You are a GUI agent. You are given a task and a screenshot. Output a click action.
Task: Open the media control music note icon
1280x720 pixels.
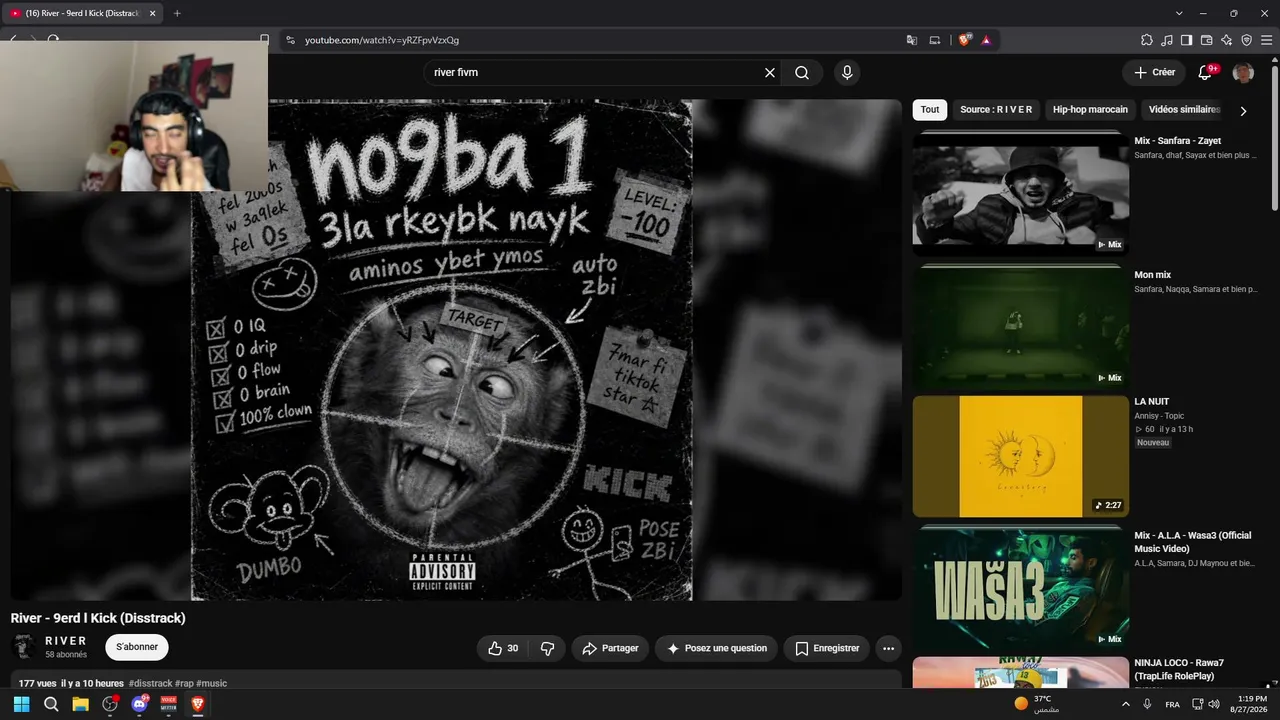tap(1167, 40)
